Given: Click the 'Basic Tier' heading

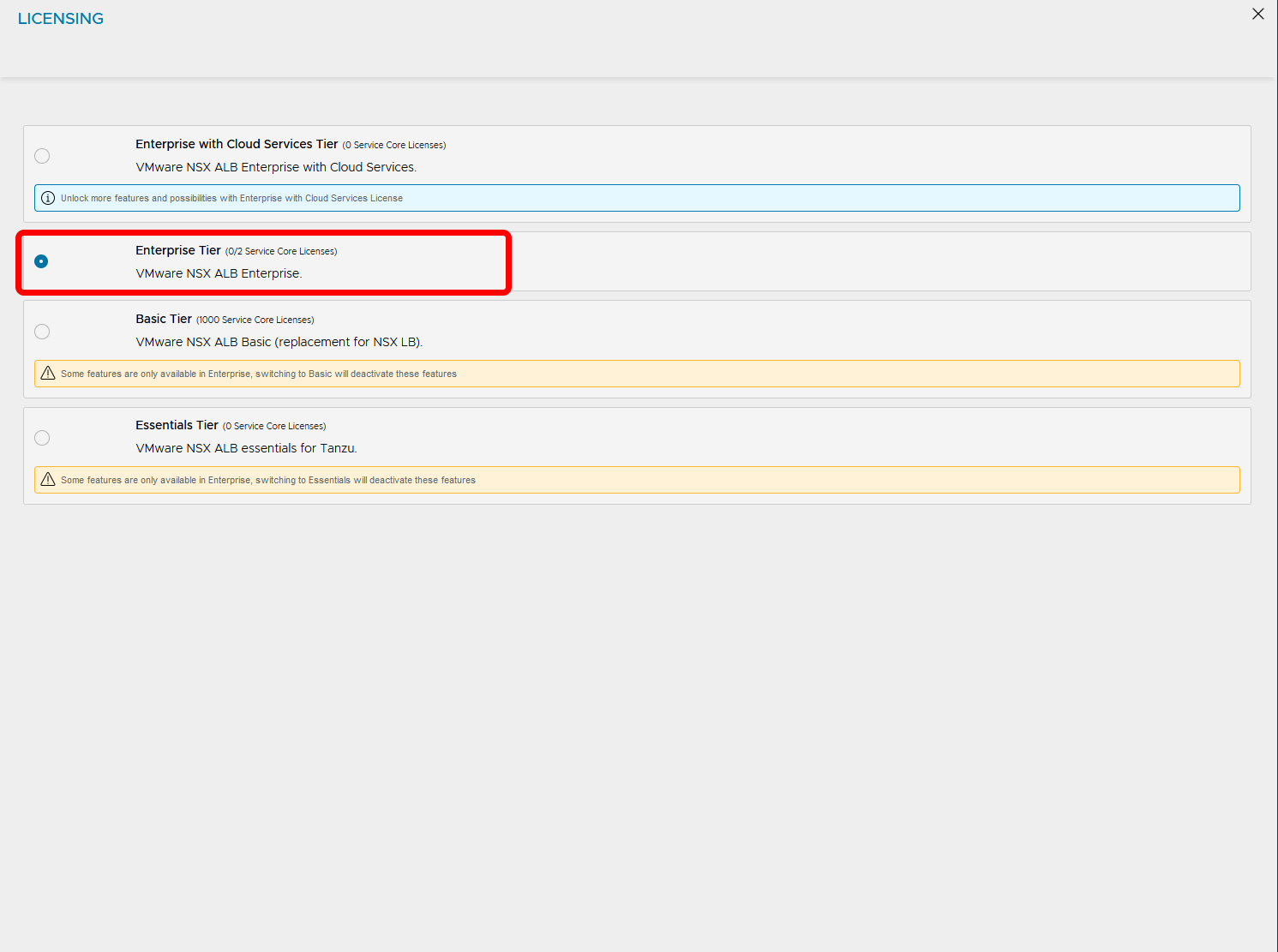Looking at the screenshot, I should (164, 319).
